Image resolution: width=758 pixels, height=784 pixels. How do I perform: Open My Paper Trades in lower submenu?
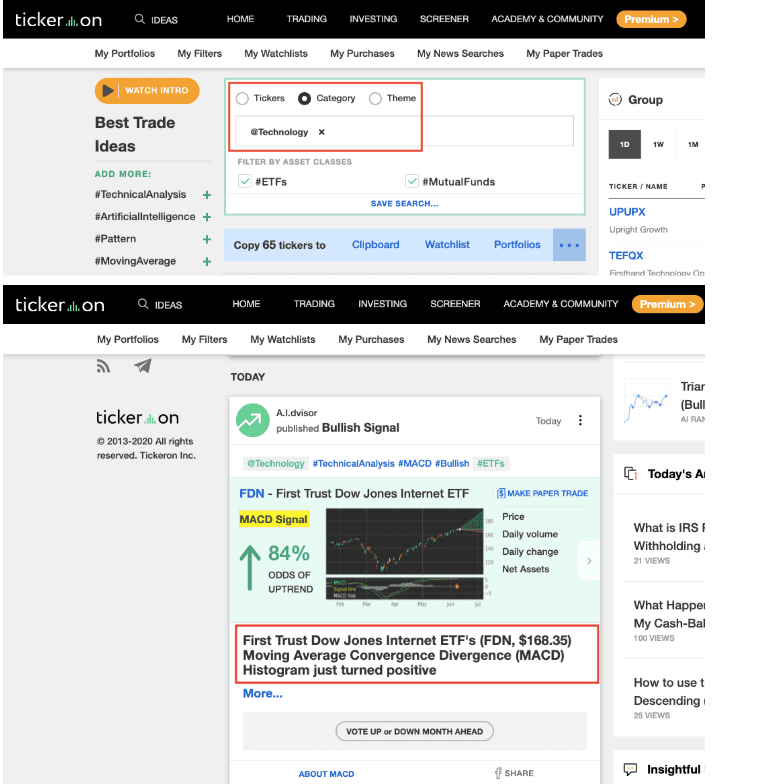(578, 340)
